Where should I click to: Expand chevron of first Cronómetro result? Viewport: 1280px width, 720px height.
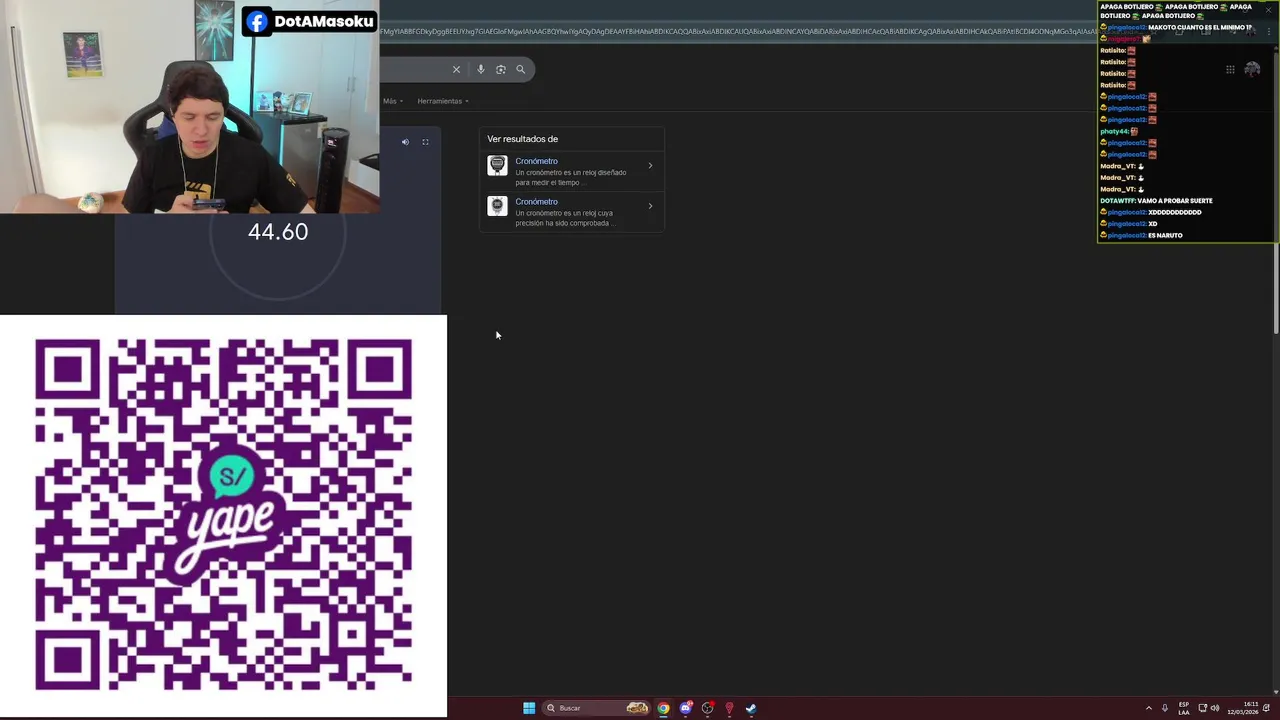[x=650, y=166]
